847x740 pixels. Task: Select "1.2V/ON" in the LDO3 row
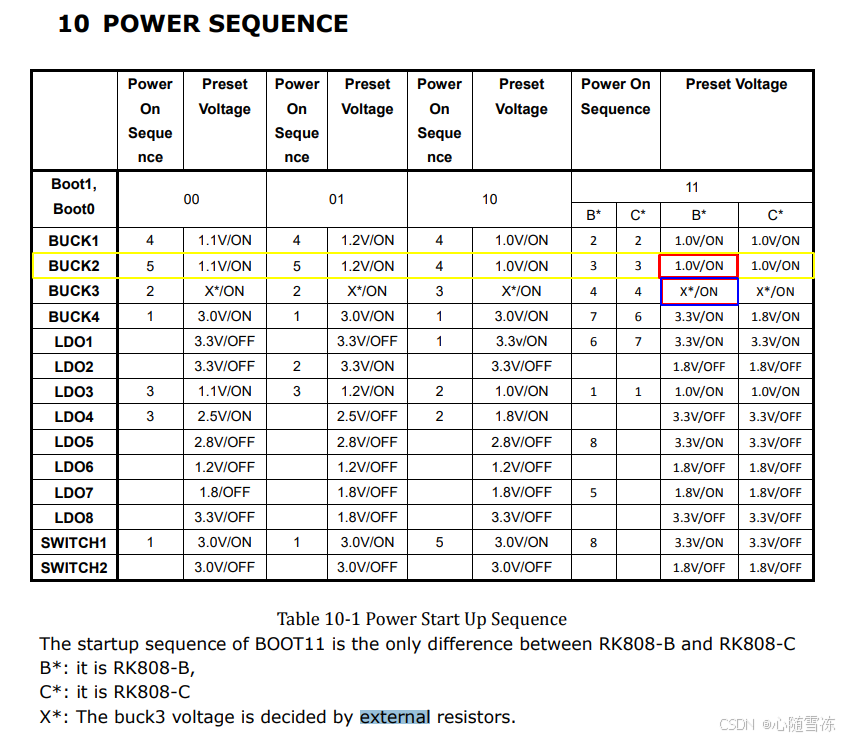pos(367,391)
